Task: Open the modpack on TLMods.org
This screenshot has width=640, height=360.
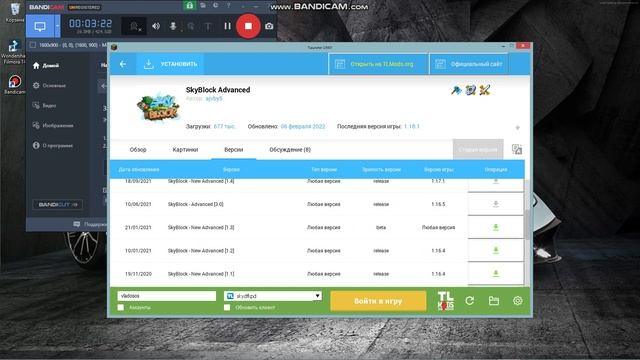Action: 378,64
